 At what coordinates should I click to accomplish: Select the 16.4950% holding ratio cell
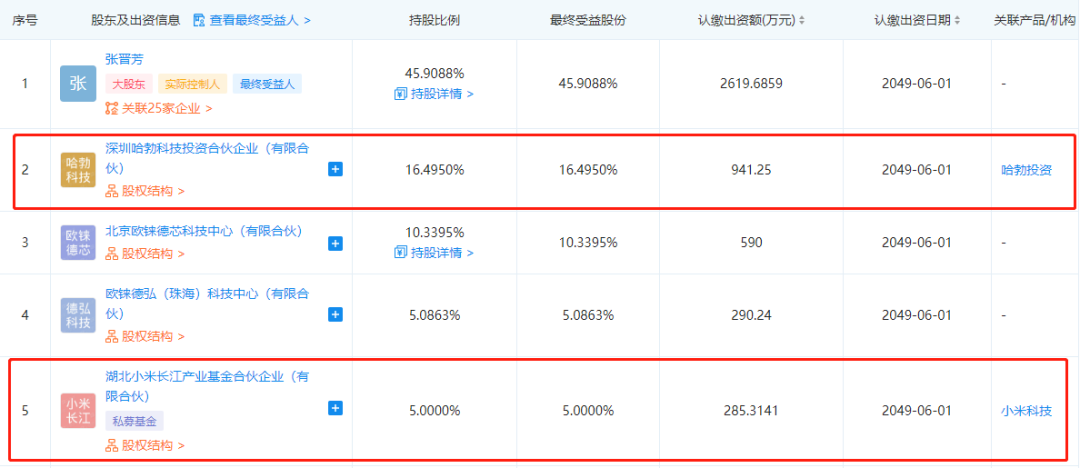click(434, 170)
